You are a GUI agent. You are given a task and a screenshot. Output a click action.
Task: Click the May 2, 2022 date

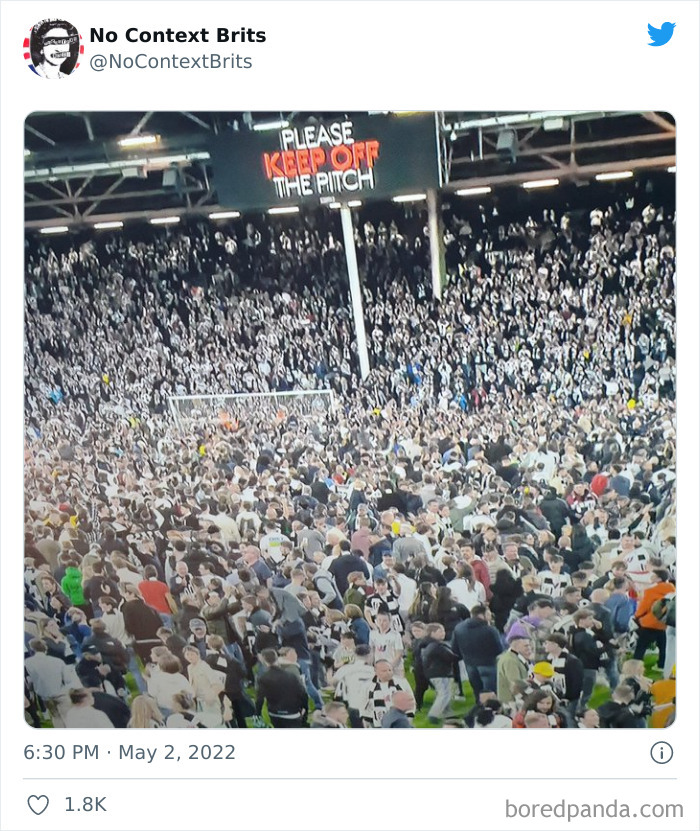176,753
